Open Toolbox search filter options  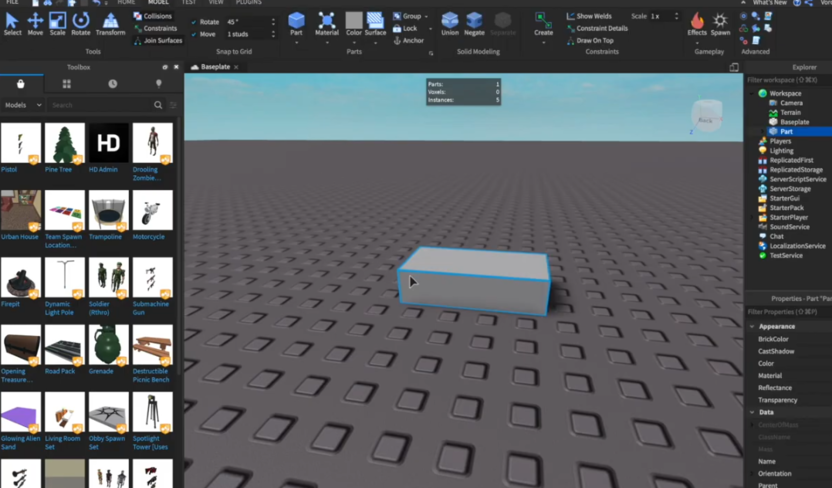click(174, 105)
